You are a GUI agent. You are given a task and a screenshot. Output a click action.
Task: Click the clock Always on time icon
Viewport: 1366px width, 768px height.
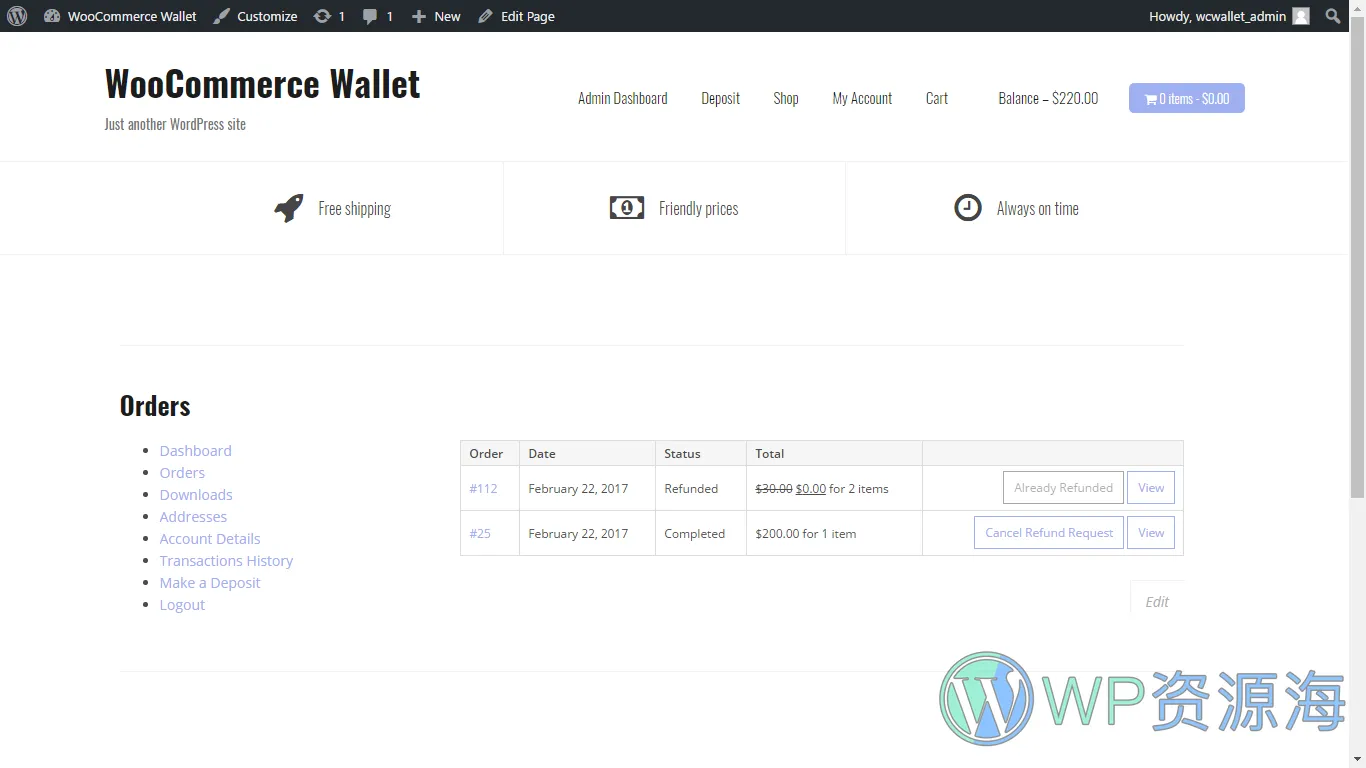tap(968, 208)
